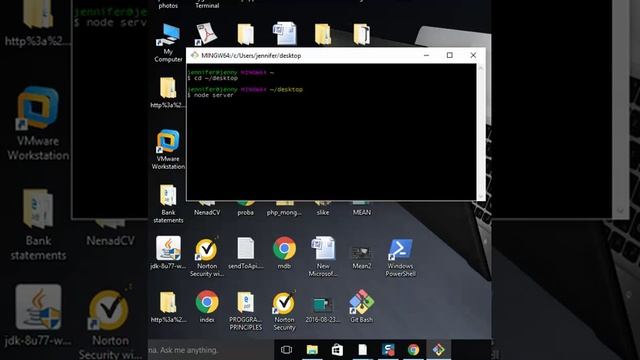
Task: Open the New Microsof... document
Action: click(322, 257)
